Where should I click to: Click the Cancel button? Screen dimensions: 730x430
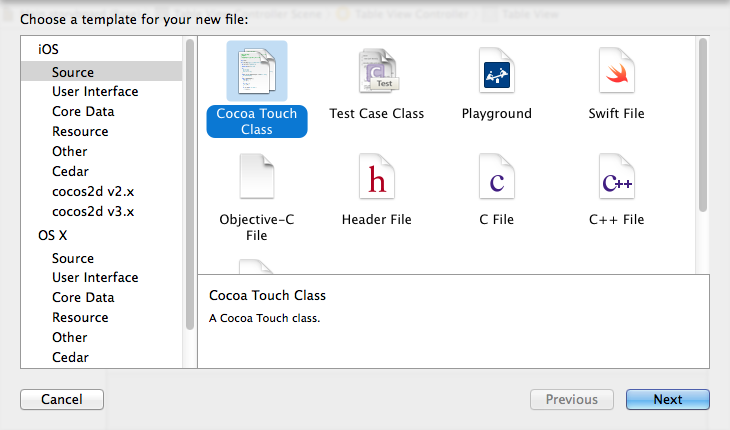(x=62, y=399)
